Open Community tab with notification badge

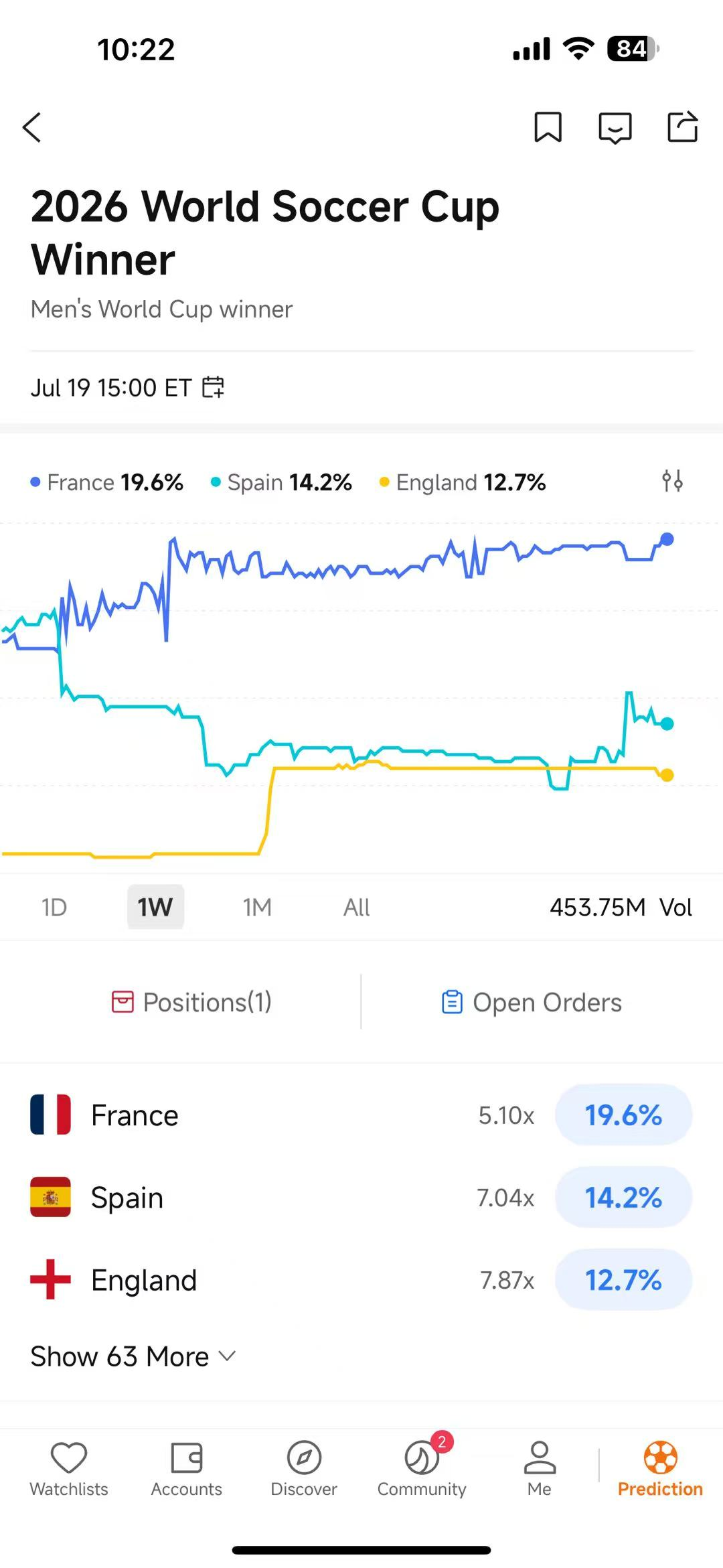pyautogui.click(x=422, y=1470)
